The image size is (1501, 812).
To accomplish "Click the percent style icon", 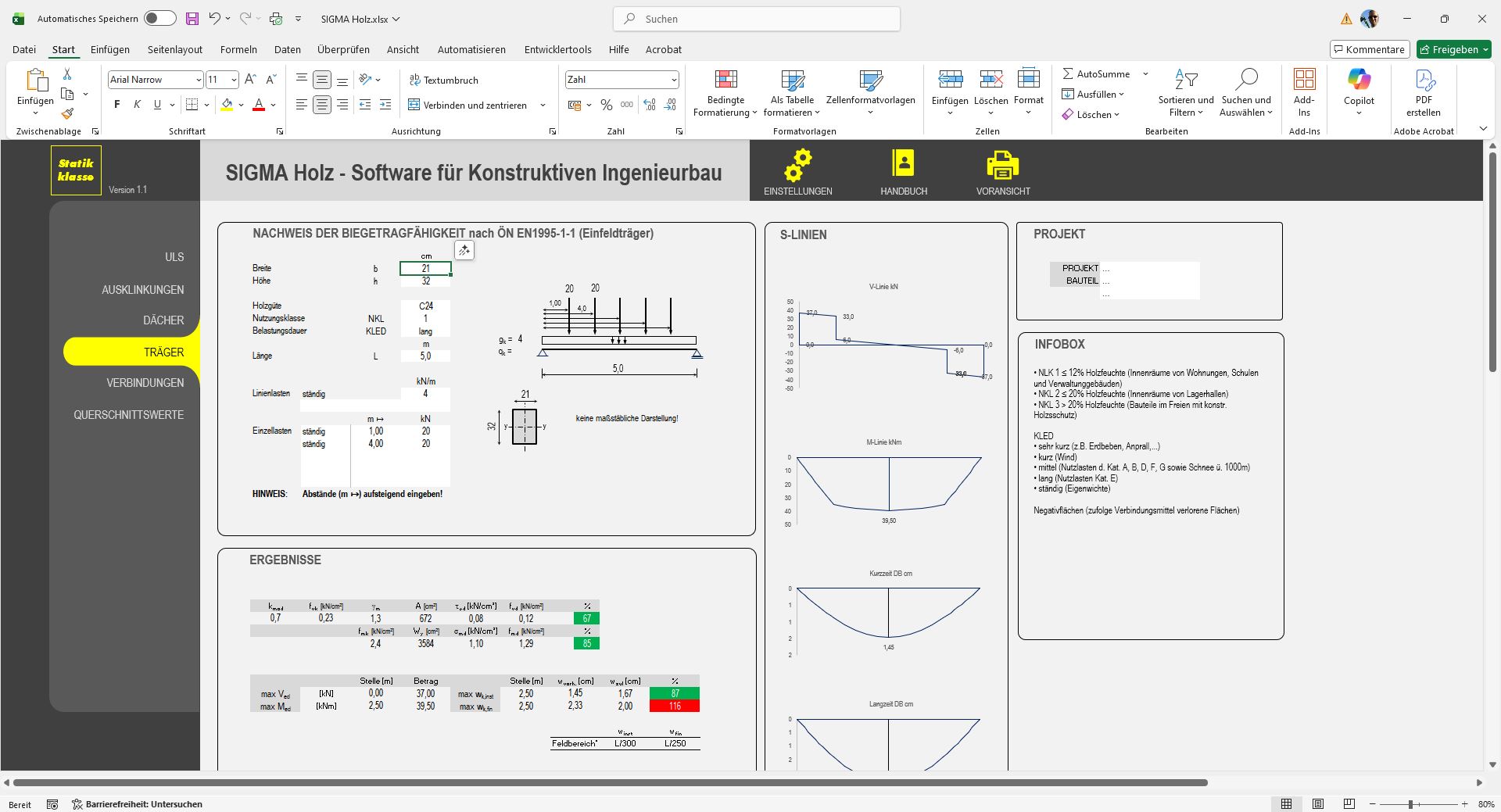I will click(606, 105).
